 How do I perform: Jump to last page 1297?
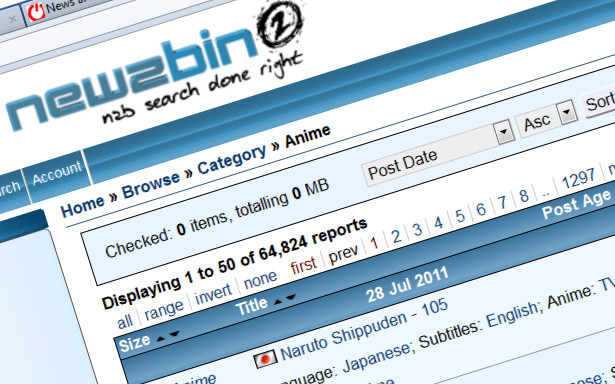click(579, 178)
